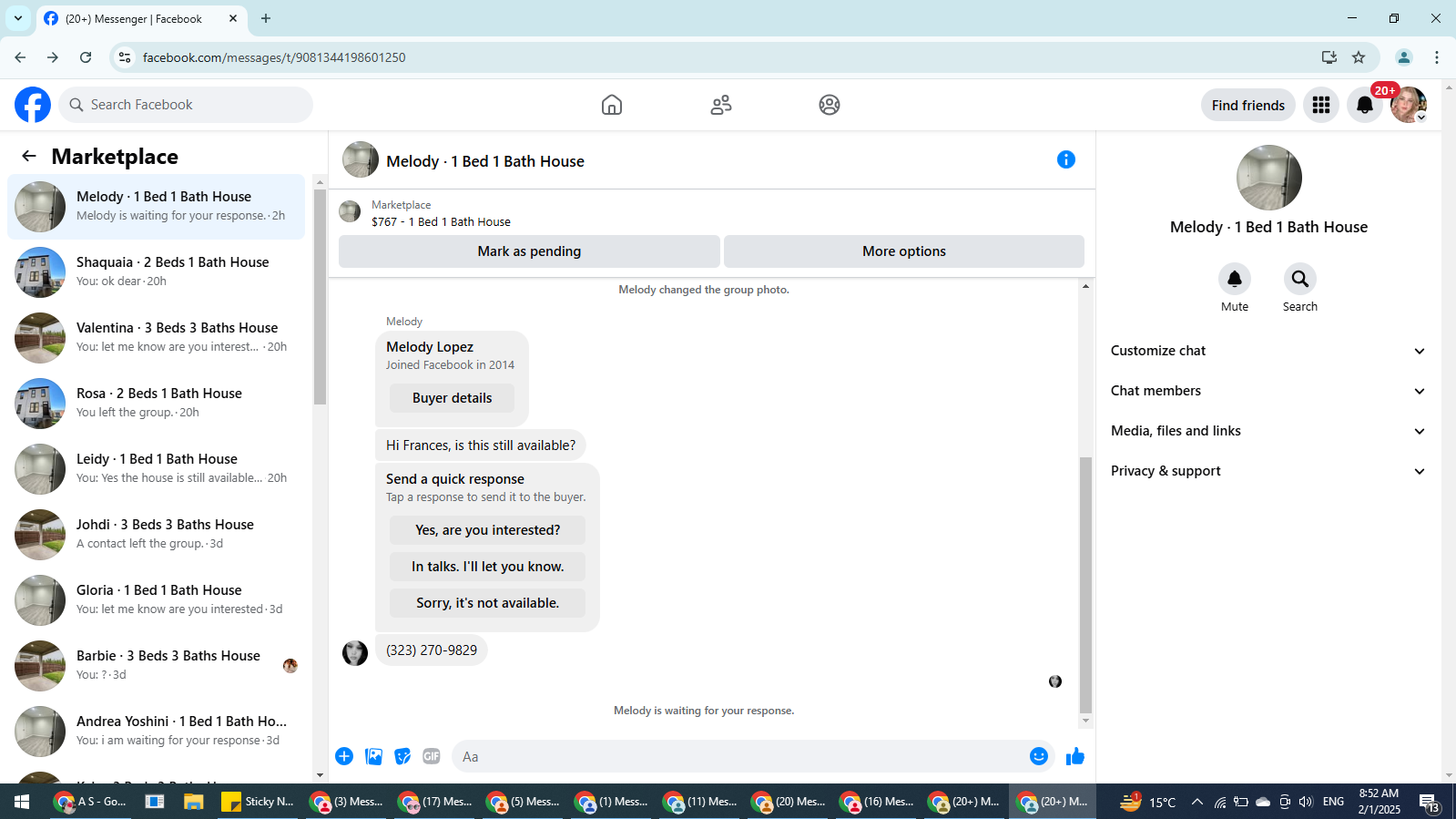
Task: Search in conversation with magnifier icon
Action: click(x=1300, y=279)
